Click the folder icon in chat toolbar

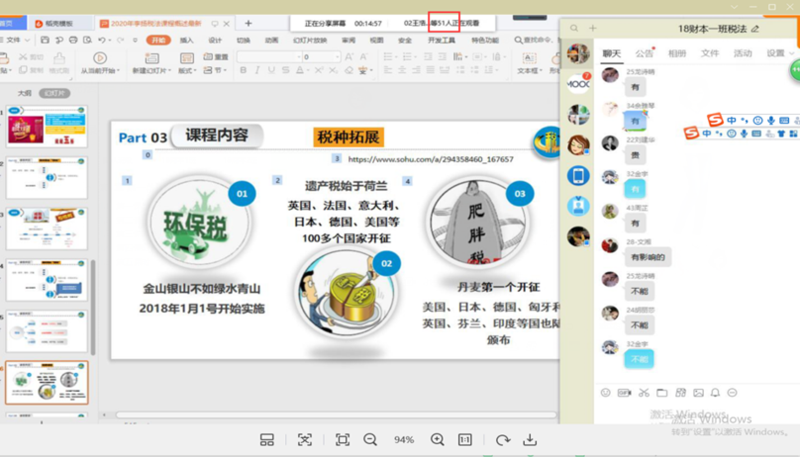662,393
